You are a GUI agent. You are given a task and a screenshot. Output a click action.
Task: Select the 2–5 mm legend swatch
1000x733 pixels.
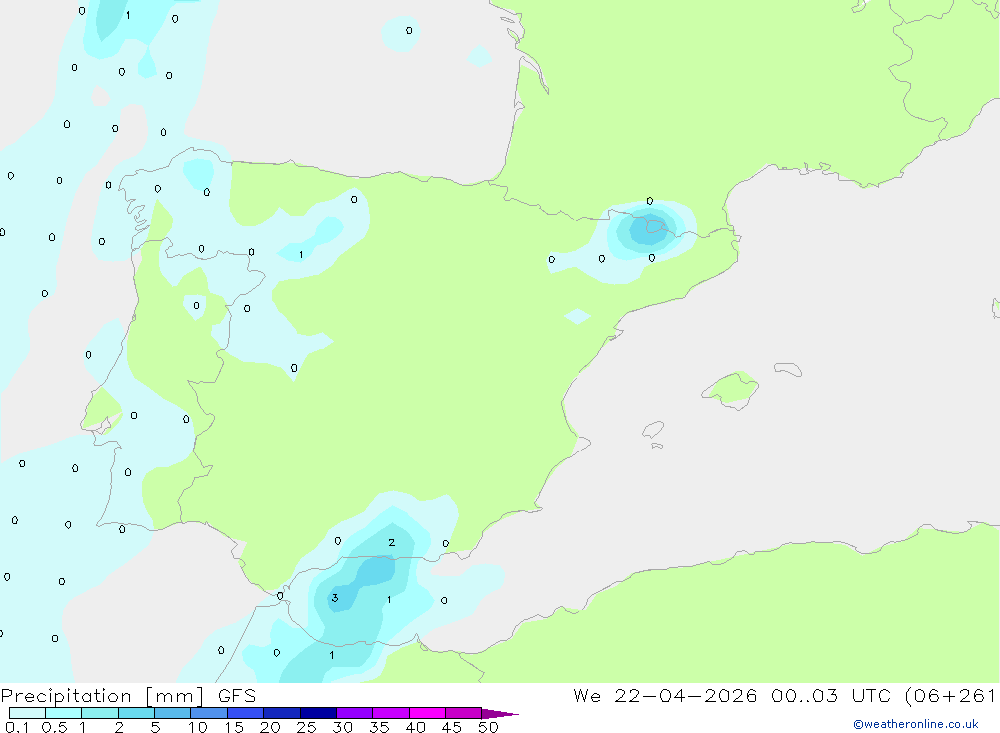point(136,713)
